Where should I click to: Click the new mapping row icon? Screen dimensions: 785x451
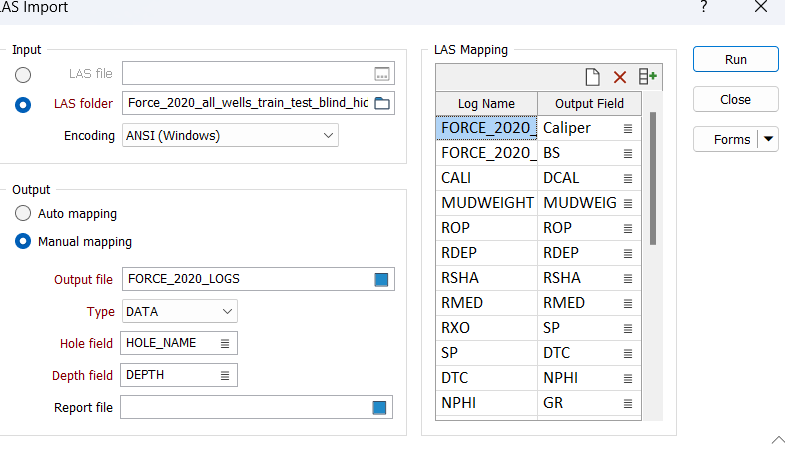592,77
